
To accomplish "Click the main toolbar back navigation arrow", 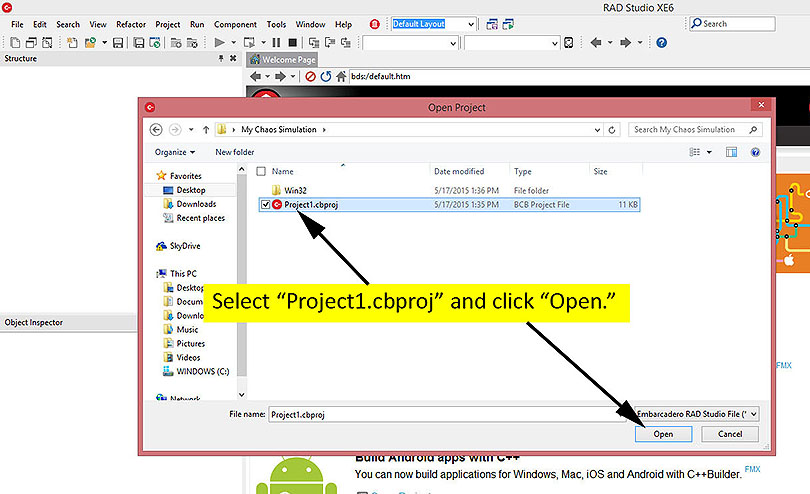I will click(596, 42).
